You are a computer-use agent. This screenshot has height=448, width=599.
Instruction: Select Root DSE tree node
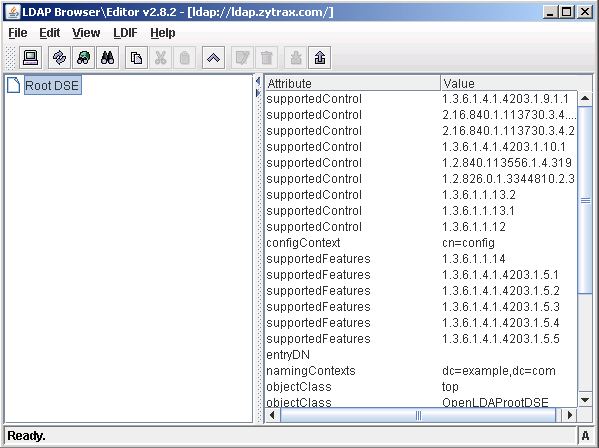point(52,85)
